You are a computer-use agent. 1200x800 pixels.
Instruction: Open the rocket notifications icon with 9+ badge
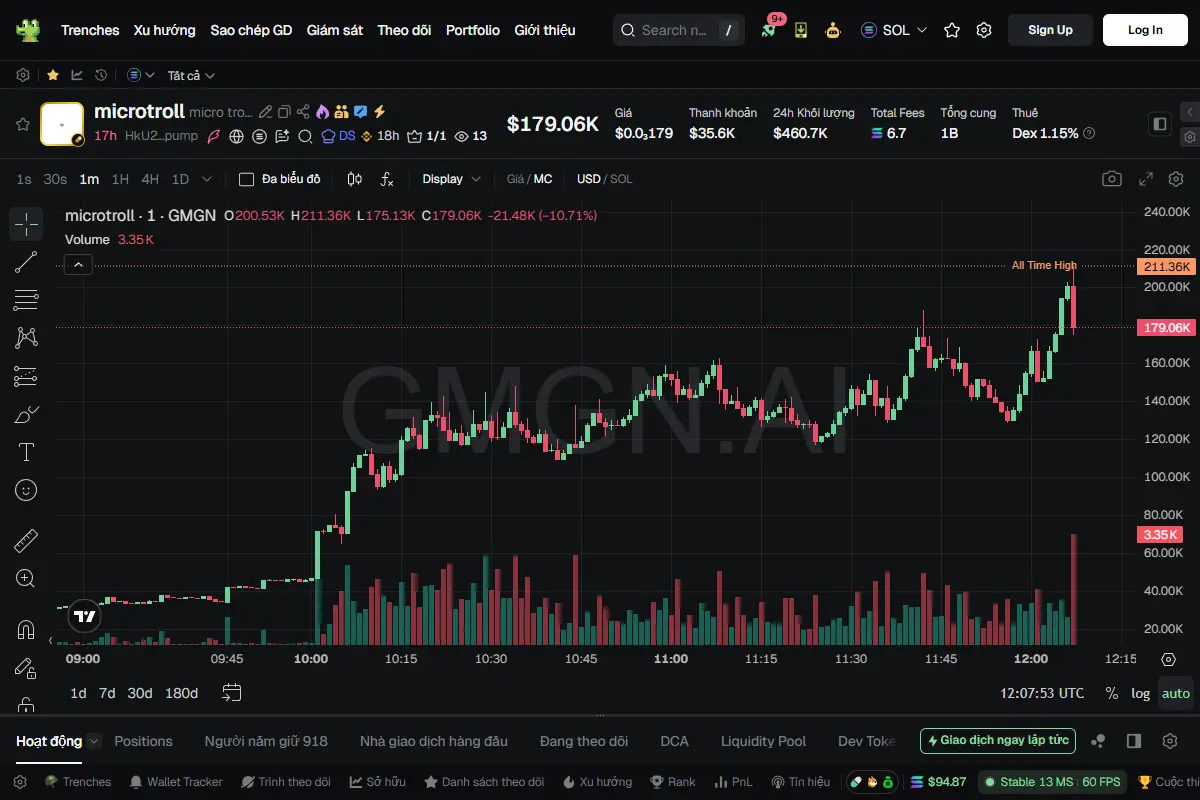[768, 30]
